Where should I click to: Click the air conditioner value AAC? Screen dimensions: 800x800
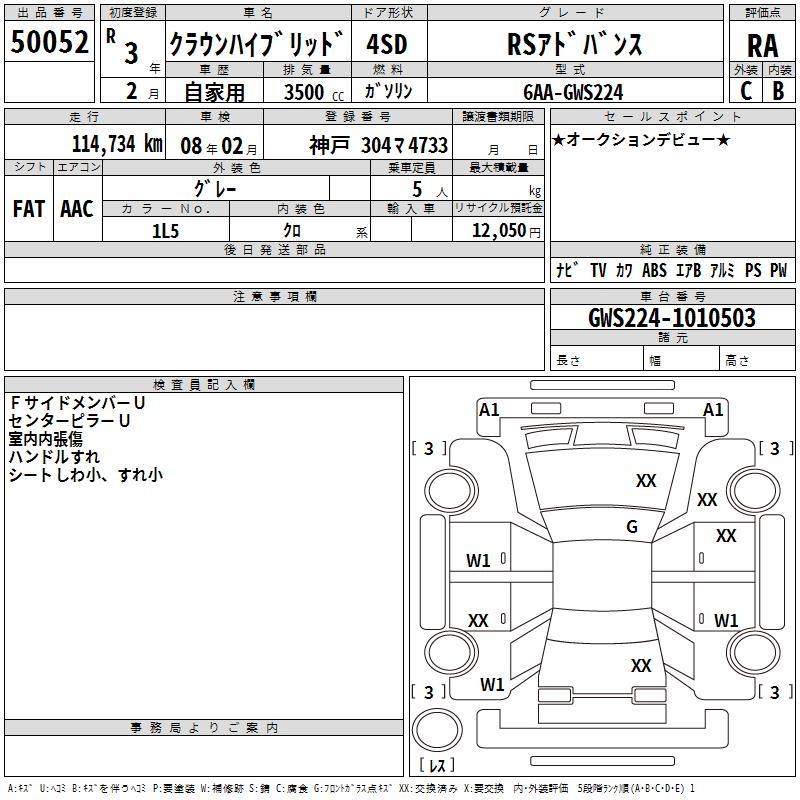tap(77, 209)
